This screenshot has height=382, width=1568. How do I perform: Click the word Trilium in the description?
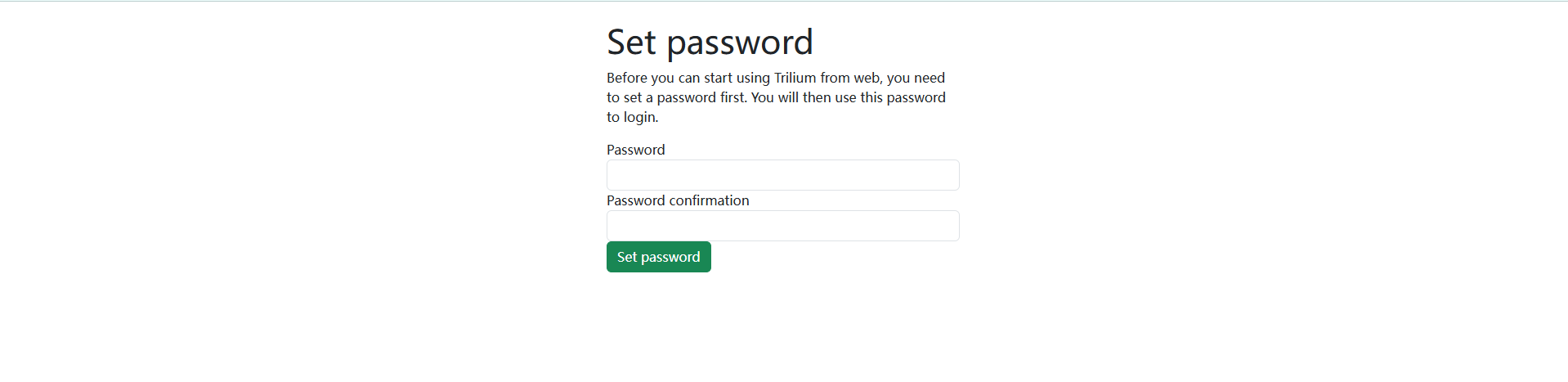click(795, 78)
